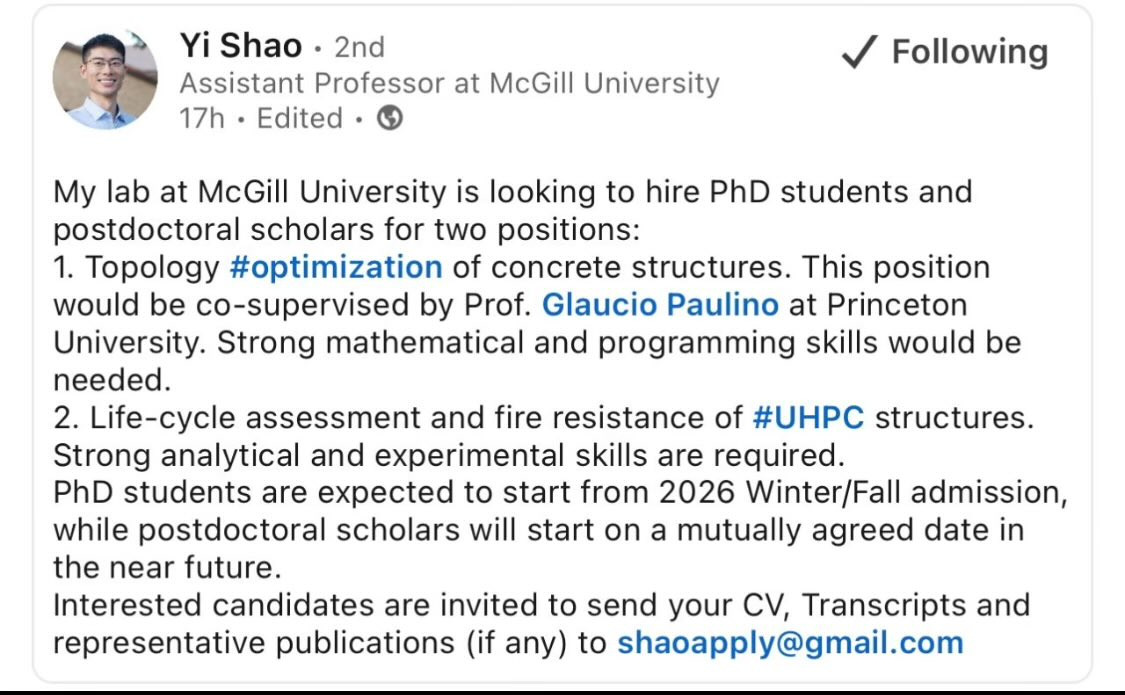Click the shaoapply@gmail.com email link
The height and width of the screenshot is (695, 1125).
click(x=790, y=642)
